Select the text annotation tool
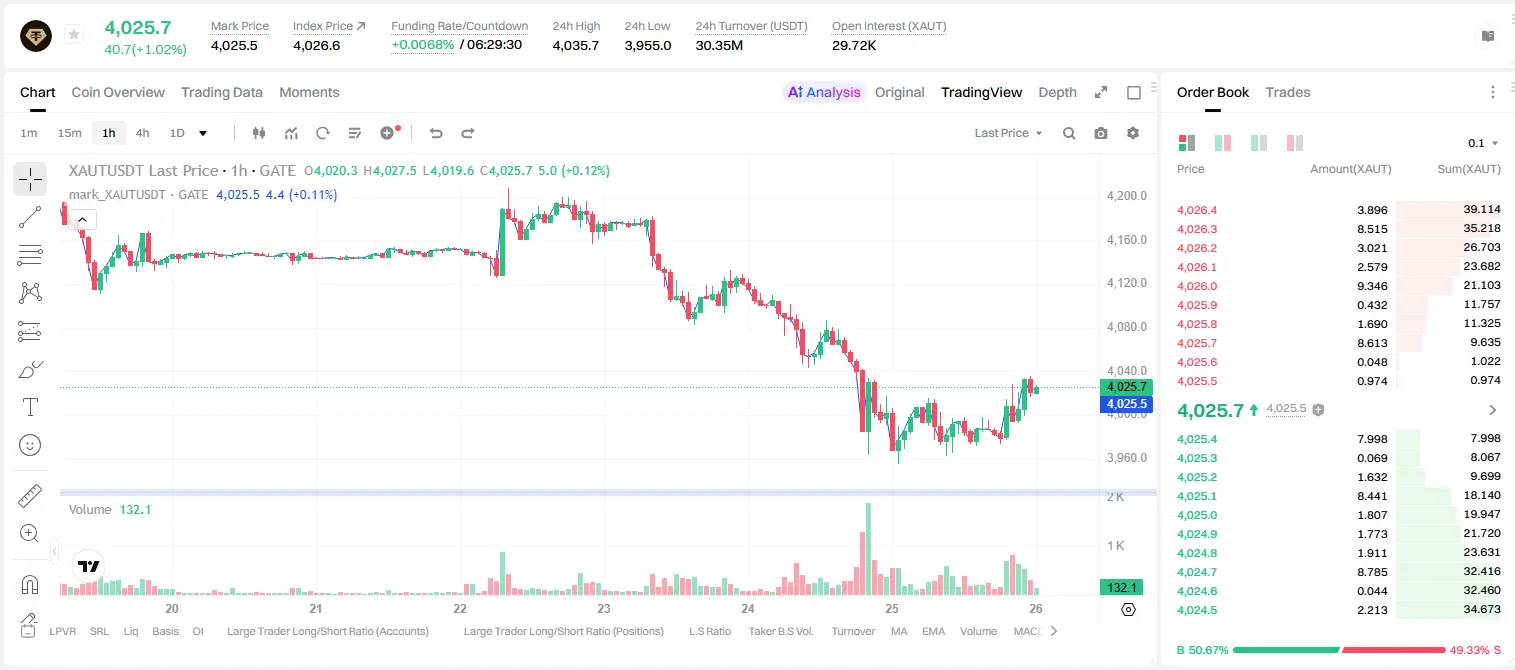 (x=30, y=407)
